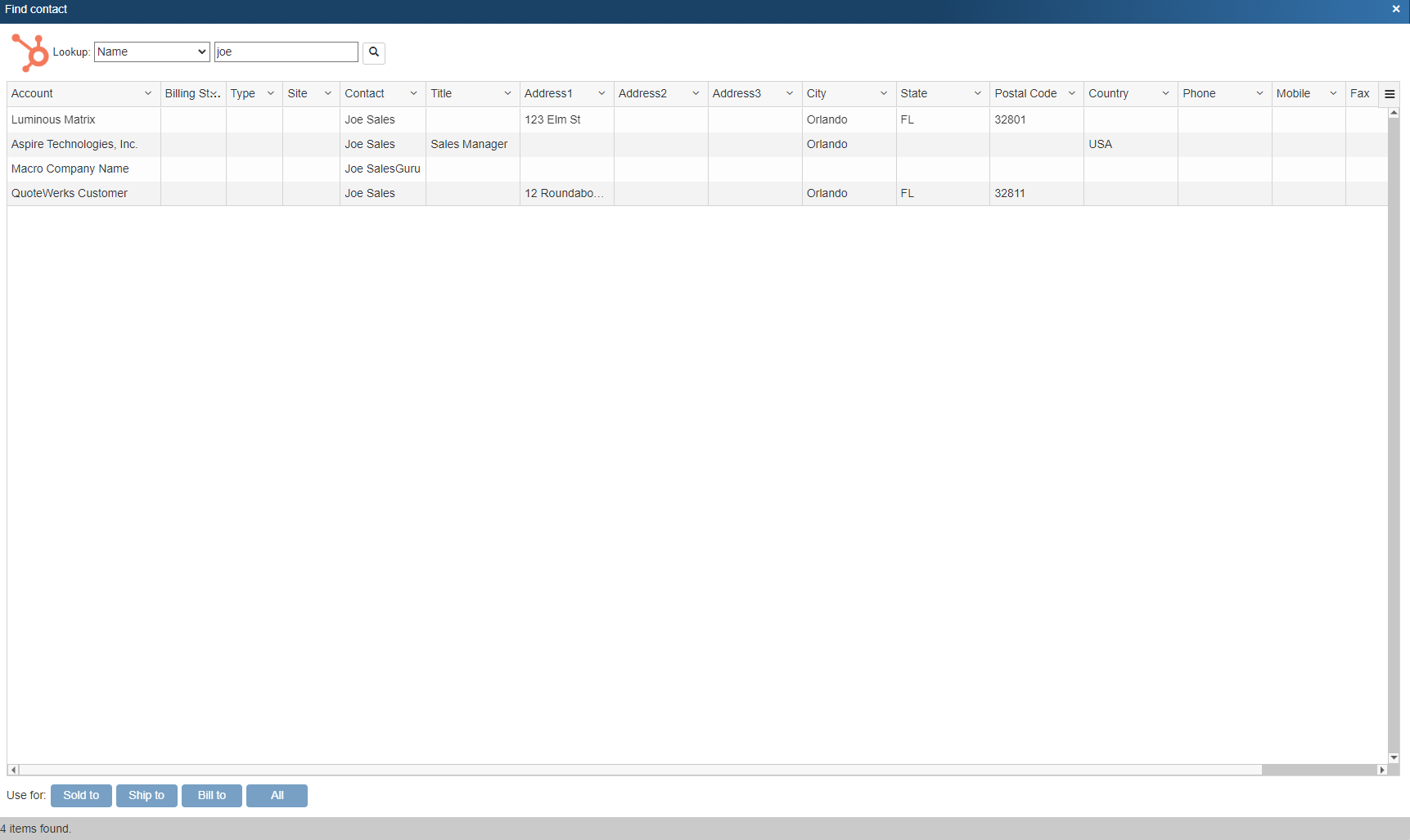Click the magnifying glass search button

tap(374, 52)
